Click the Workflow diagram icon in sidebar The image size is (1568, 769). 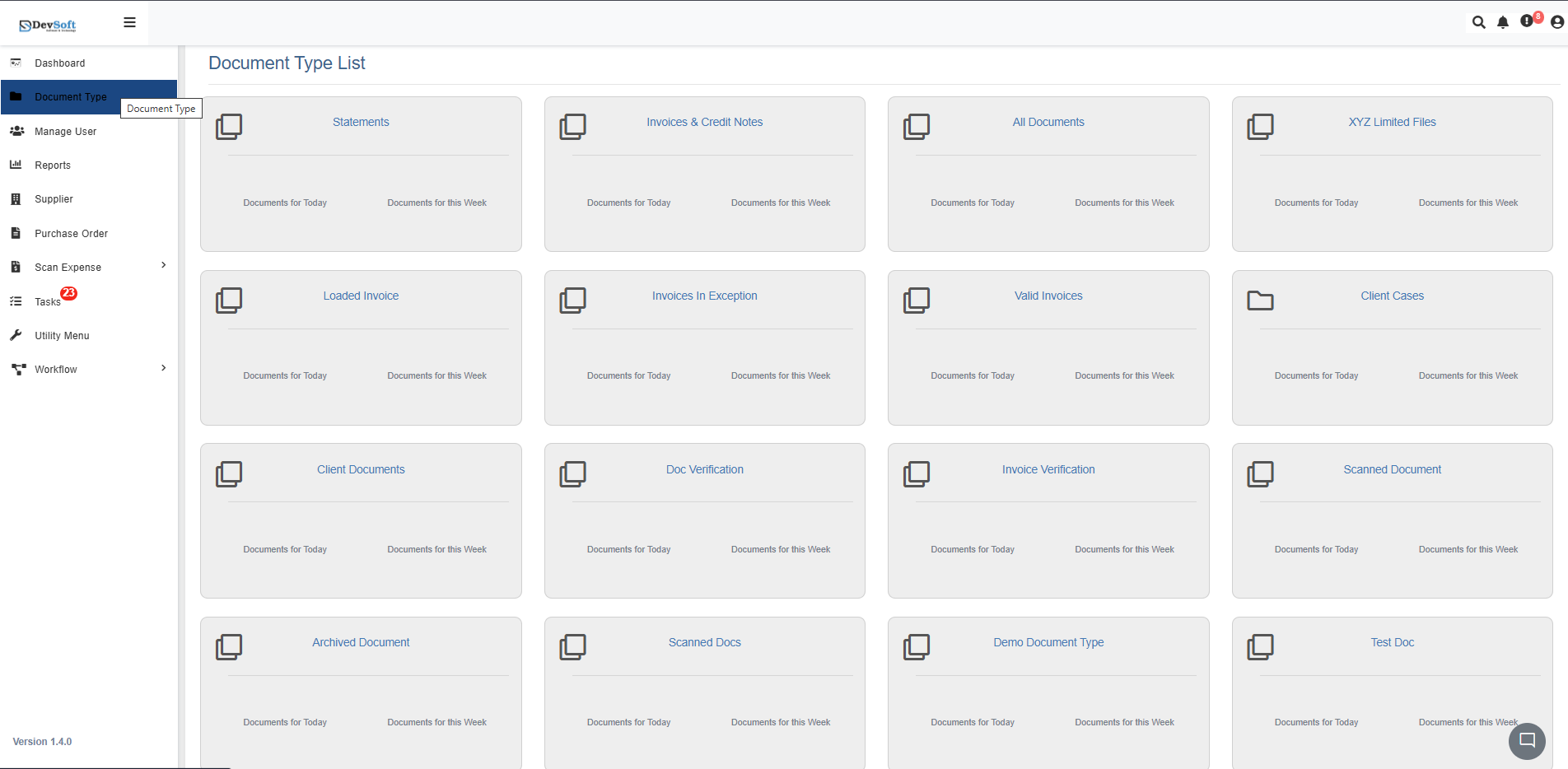coord(17,369)
